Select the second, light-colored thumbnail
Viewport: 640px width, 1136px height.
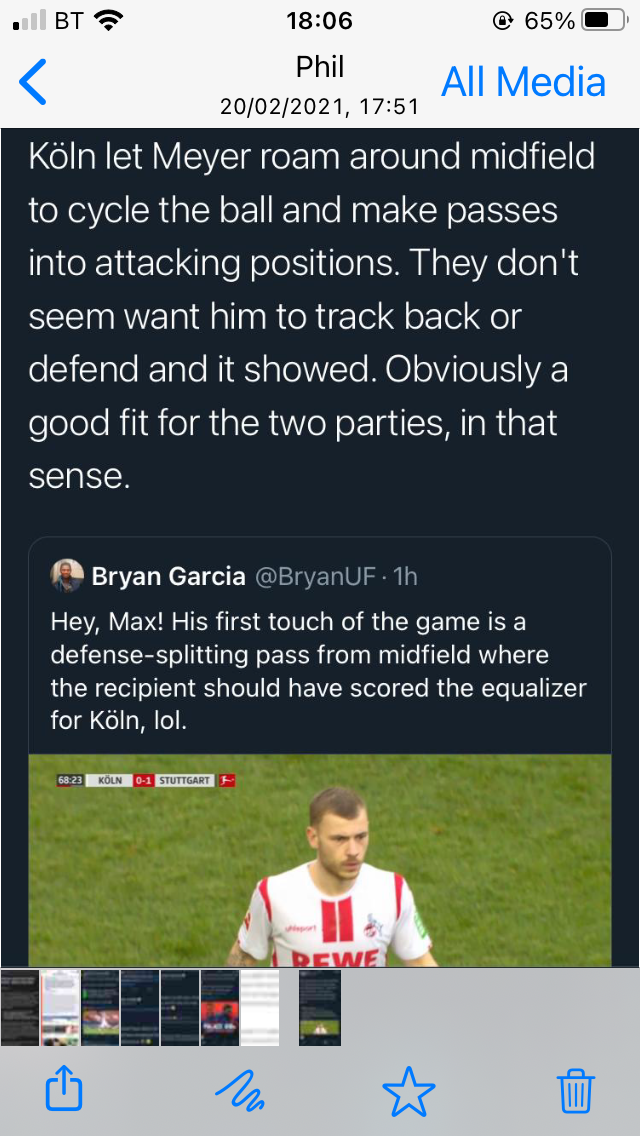(x=60, y=1007)
